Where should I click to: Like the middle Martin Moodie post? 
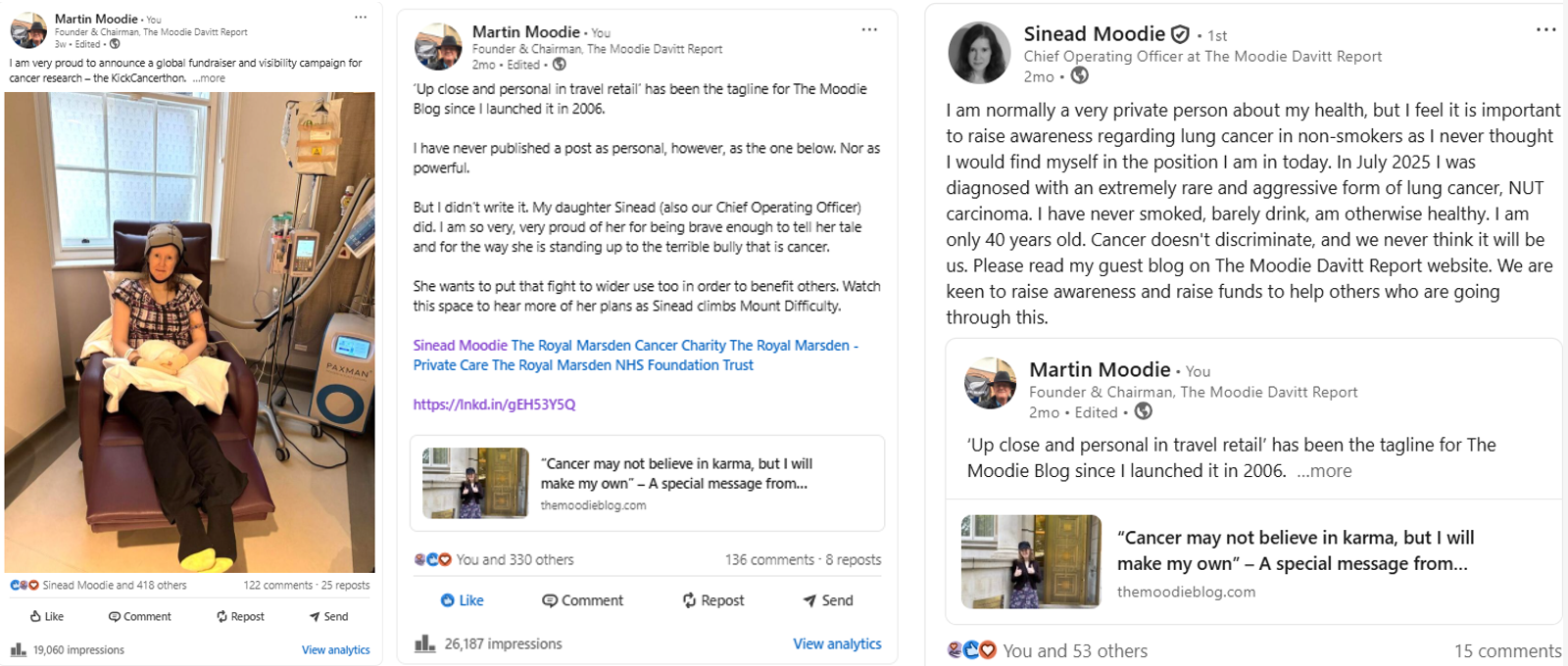[x=462, y=600]
